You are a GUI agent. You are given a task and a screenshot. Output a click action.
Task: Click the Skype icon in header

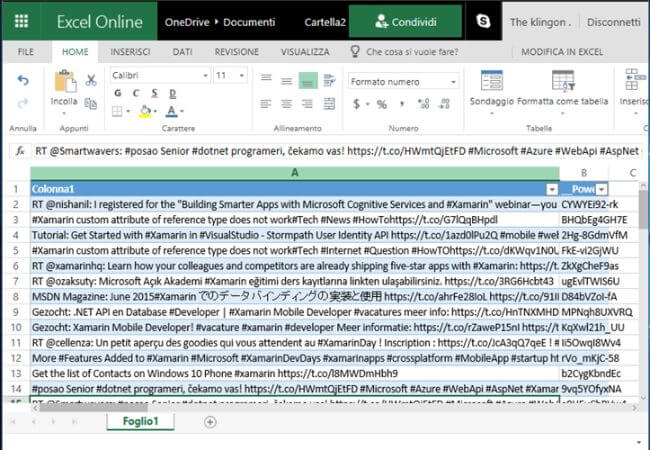483,21
